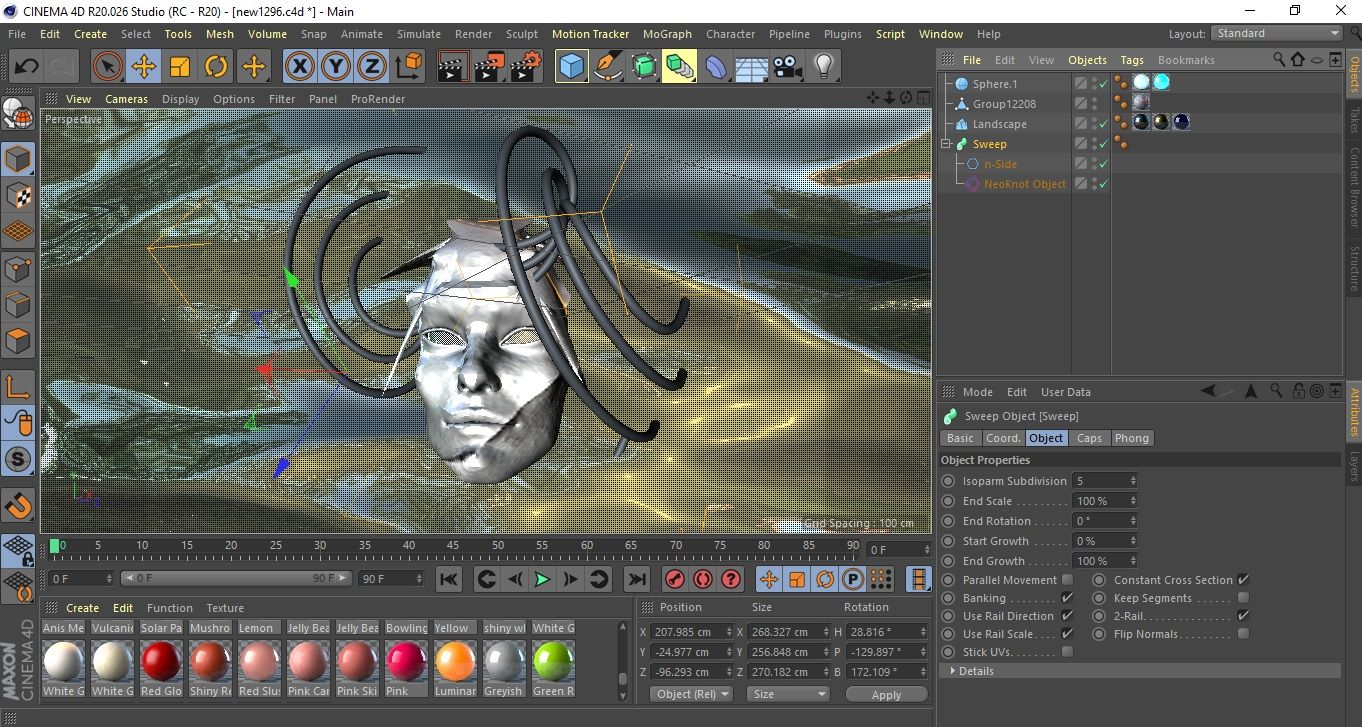Image resolution: width=1362 pixels, height=727 pixels.
Task: Activate the Rotate tool
Action: pyautogui.click(x=216, y=67)
